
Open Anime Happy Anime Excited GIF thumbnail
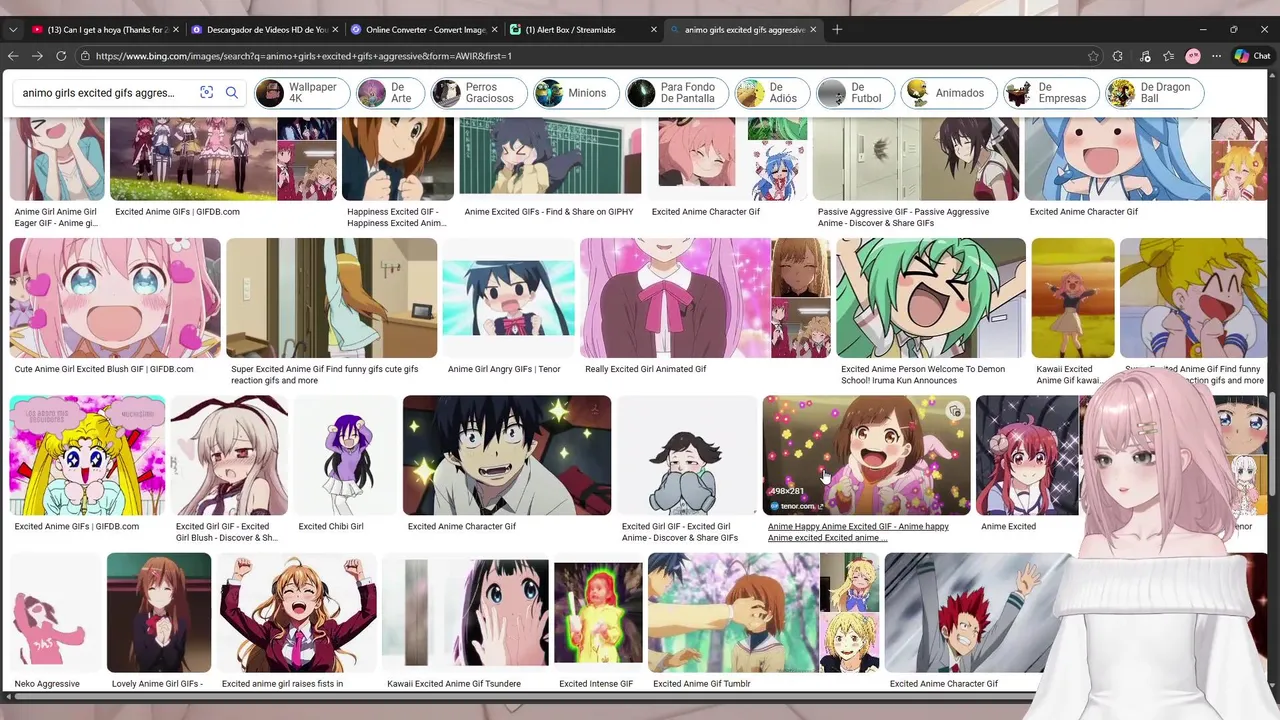867,455
